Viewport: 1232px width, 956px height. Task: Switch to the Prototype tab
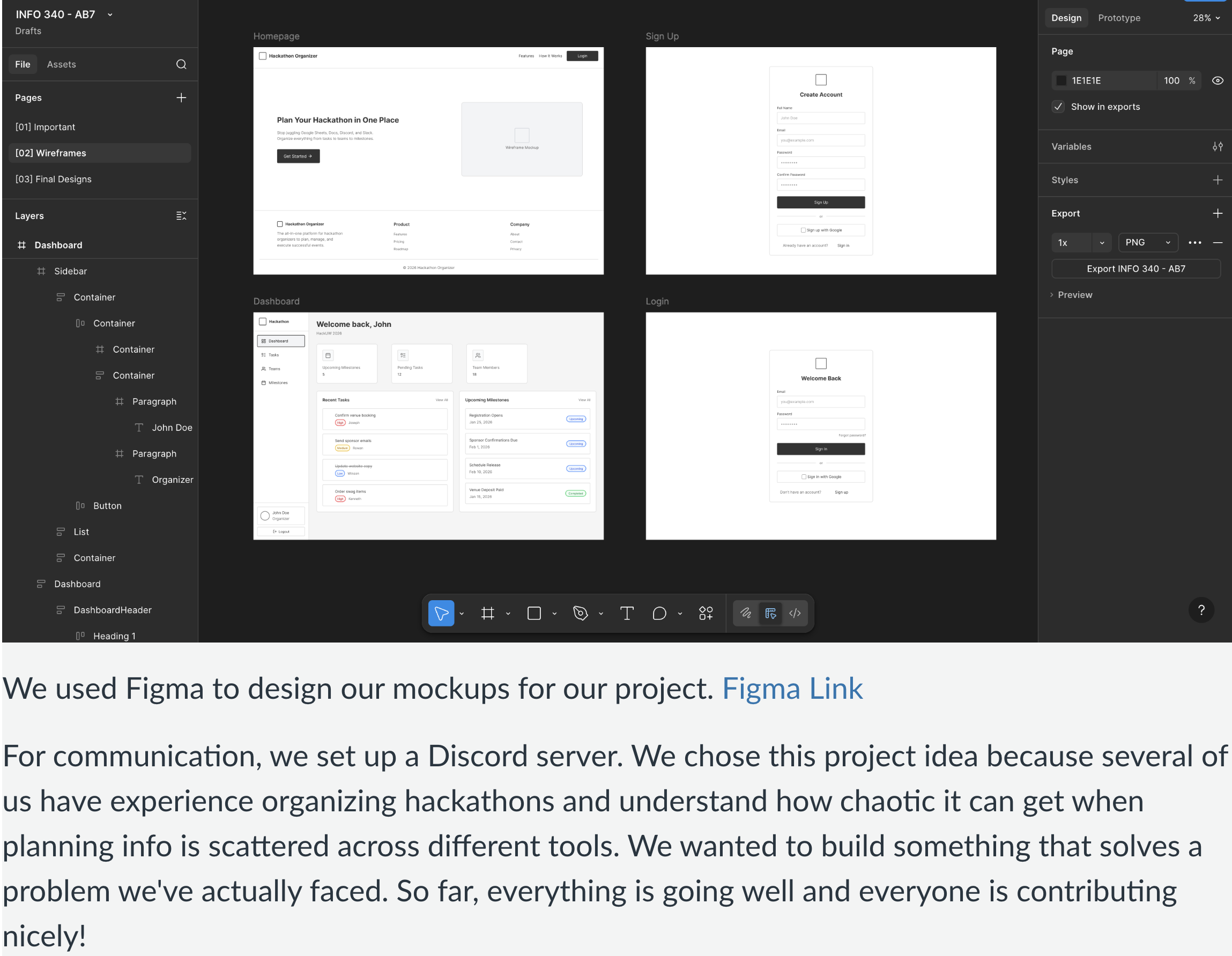point(1119,18)
